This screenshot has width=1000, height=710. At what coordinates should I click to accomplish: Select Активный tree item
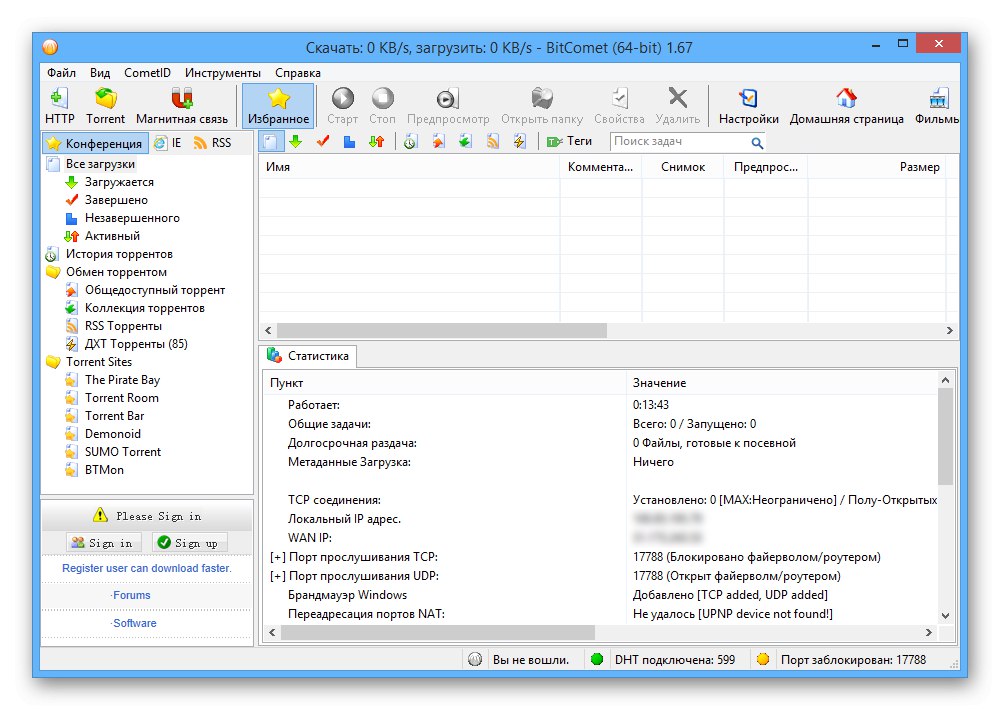pos(112,236)
